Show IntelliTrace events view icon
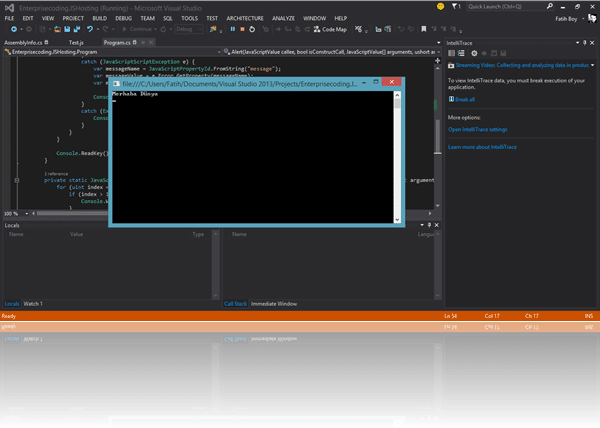This screenshot has width=600, height=428. pyautogui.click(x=452, y=53)
